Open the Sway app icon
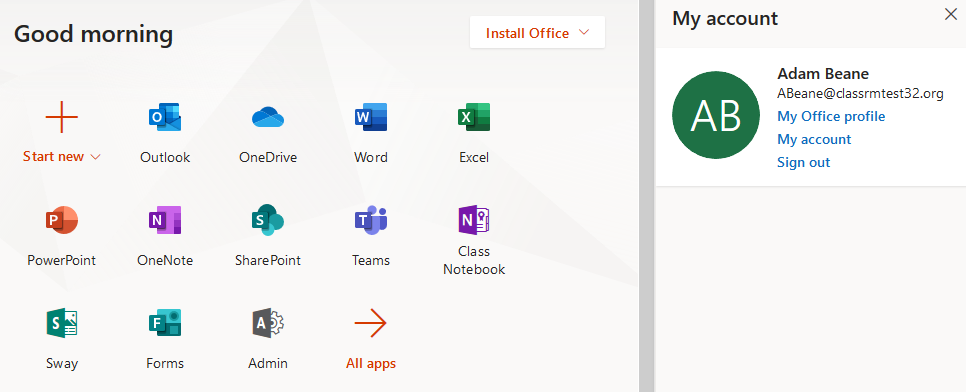 click(62, 324)
